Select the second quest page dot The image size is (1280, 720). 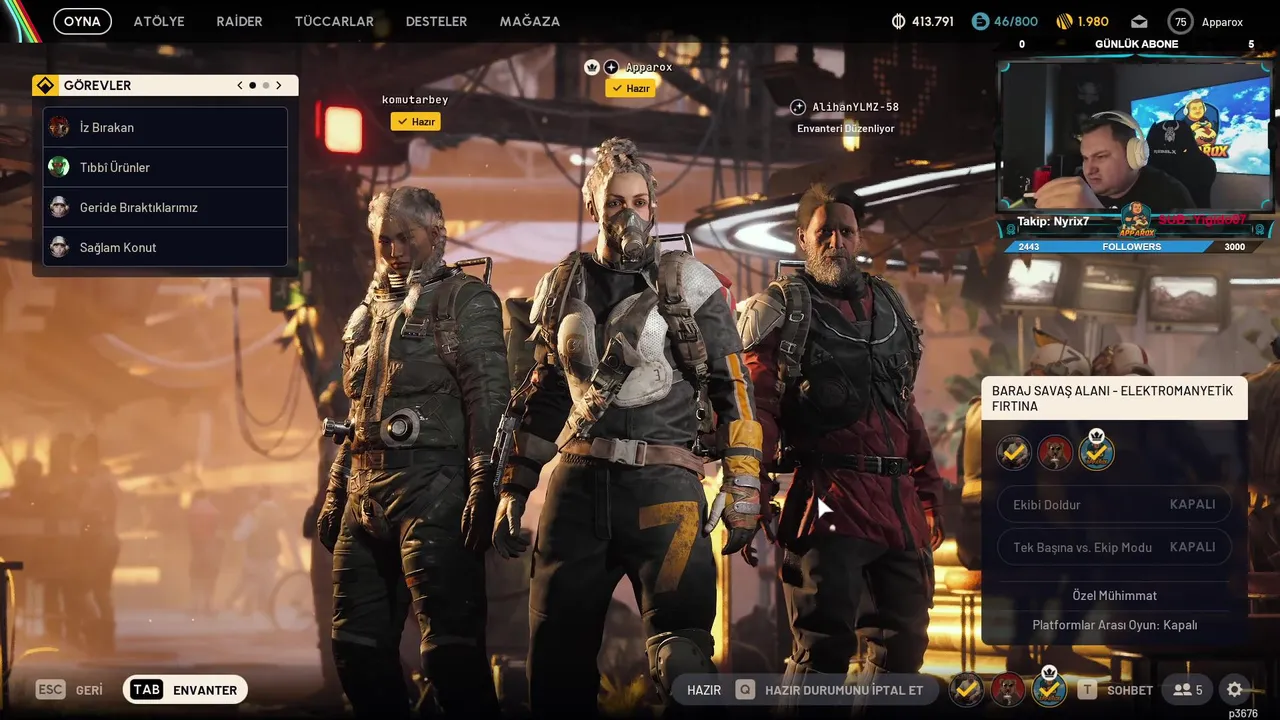[x=265, y=85]
